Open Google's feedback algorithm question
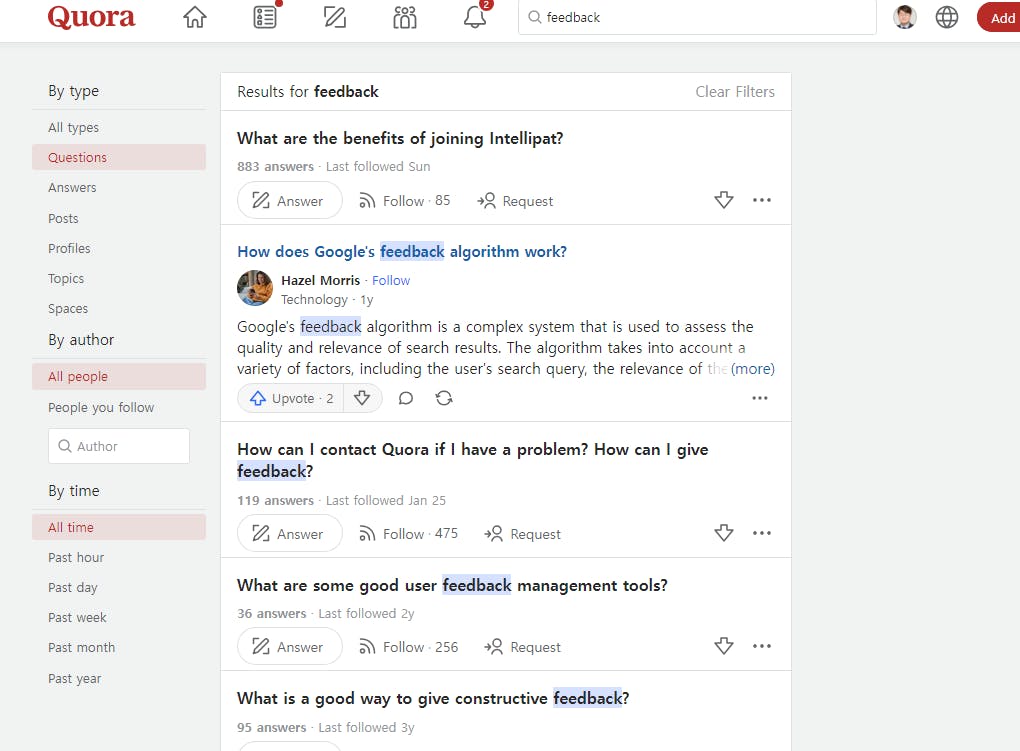The width and height of the screenshot is (1020, 751). click(402, 252)
